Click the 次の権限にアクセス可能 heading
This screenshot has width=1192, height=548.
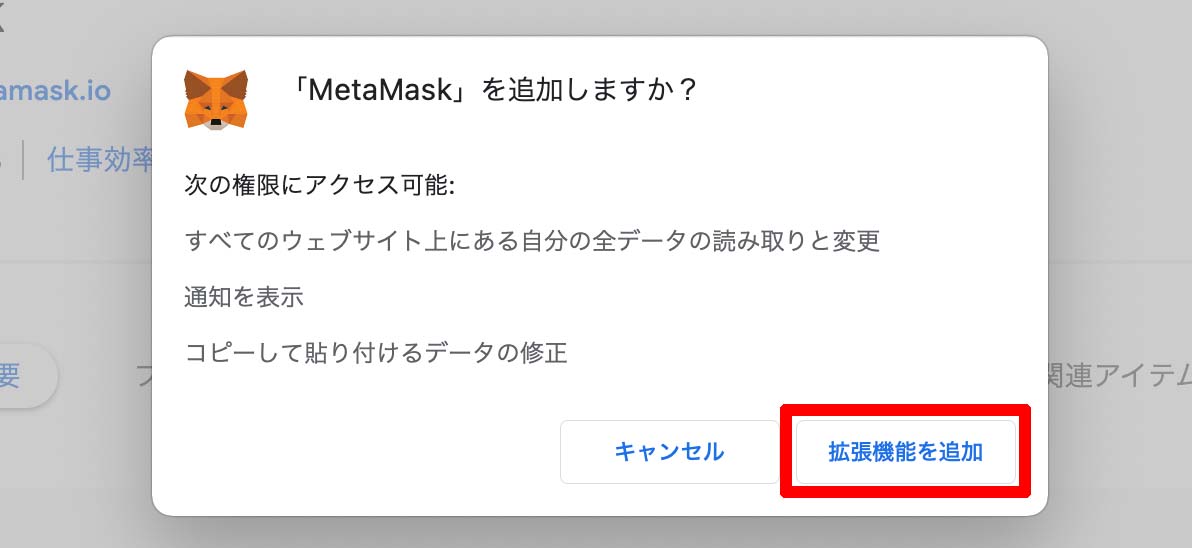click(319, 185)
